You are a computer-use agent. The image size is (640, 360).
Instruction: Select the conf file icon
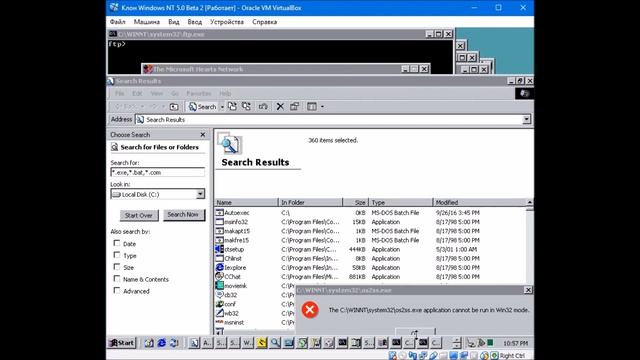[x=220, y=304]
